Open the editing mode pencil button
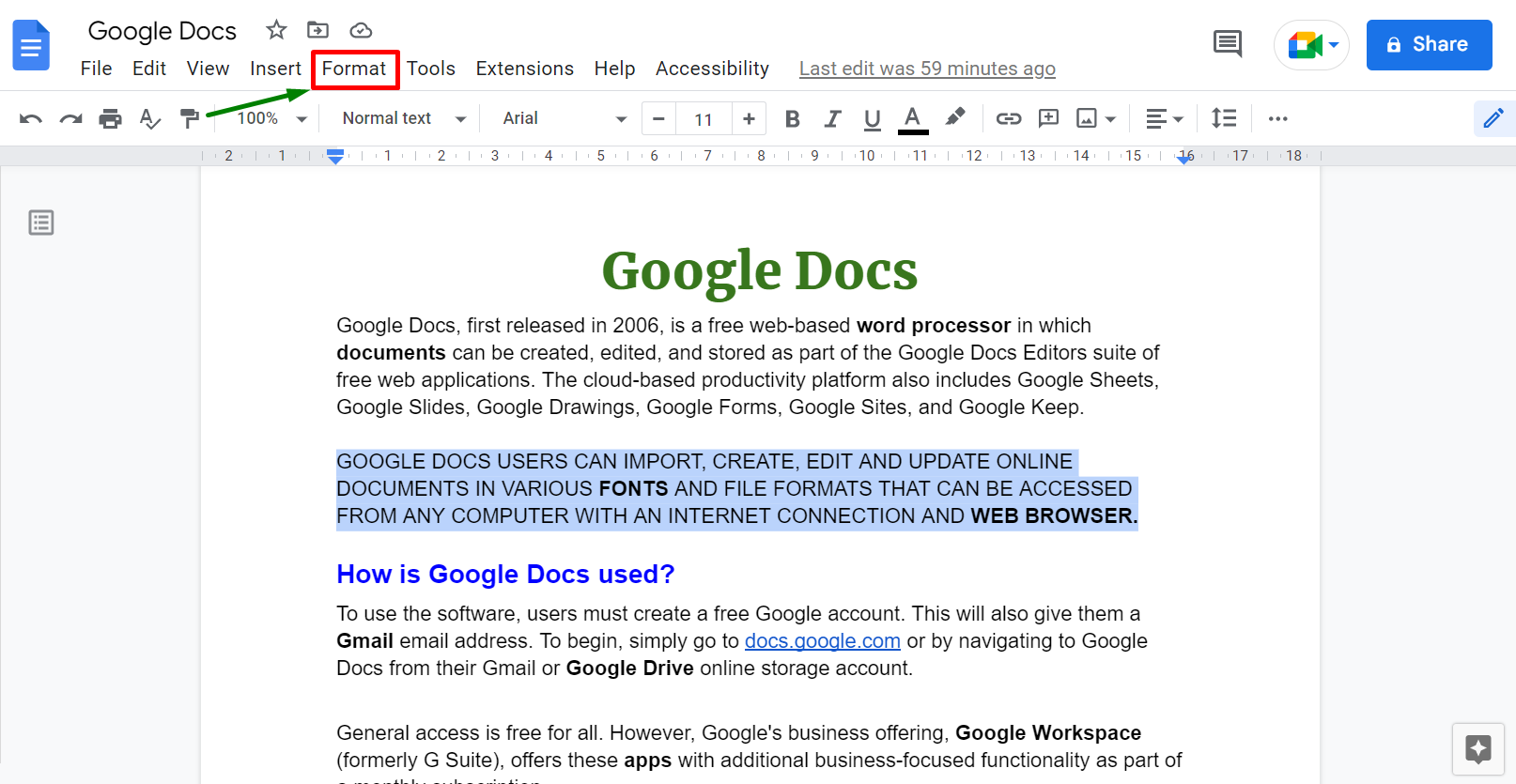This screenshot has width=1516, height=784. click(x=1493, y=118)
